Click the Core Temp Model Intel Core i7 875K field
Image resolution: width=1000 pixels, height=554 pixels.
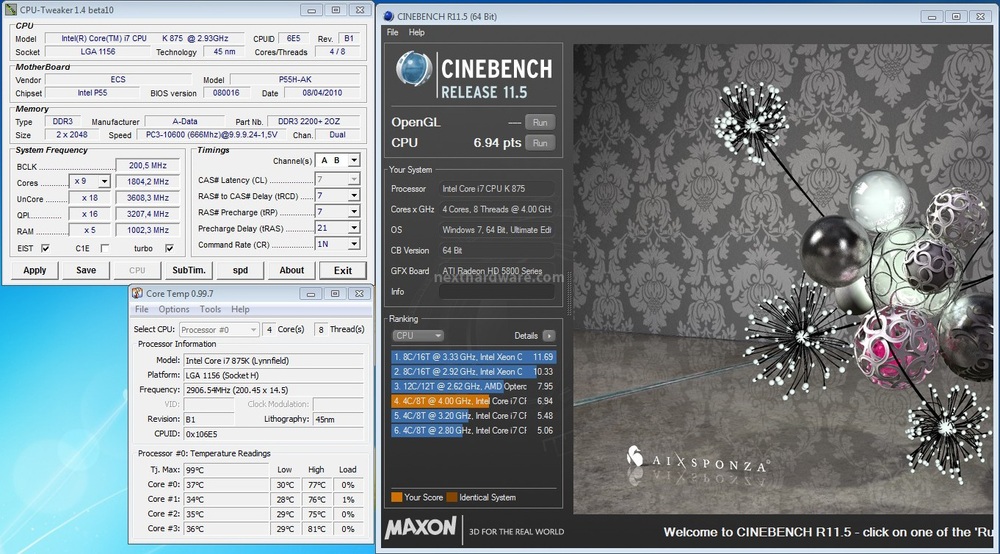pyautogui.click(x=273, y=360)
